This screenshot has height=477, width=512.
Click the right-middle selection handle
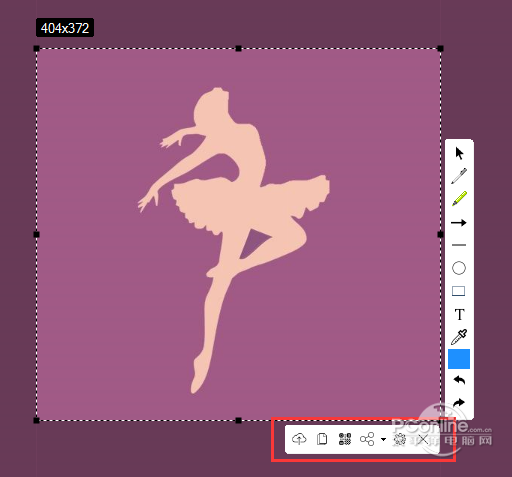tap(440, 235)
